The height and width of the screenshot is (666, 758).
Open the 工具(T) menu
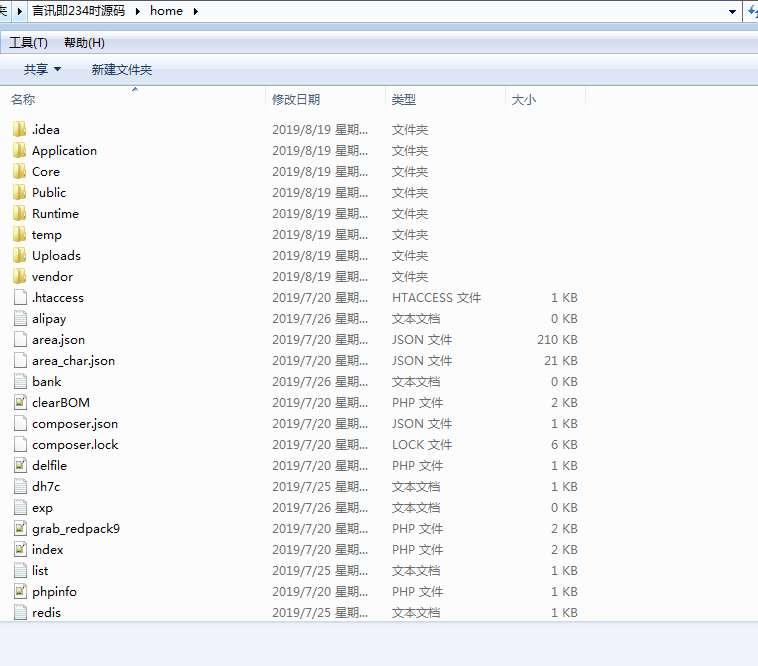tap(29, 43)
